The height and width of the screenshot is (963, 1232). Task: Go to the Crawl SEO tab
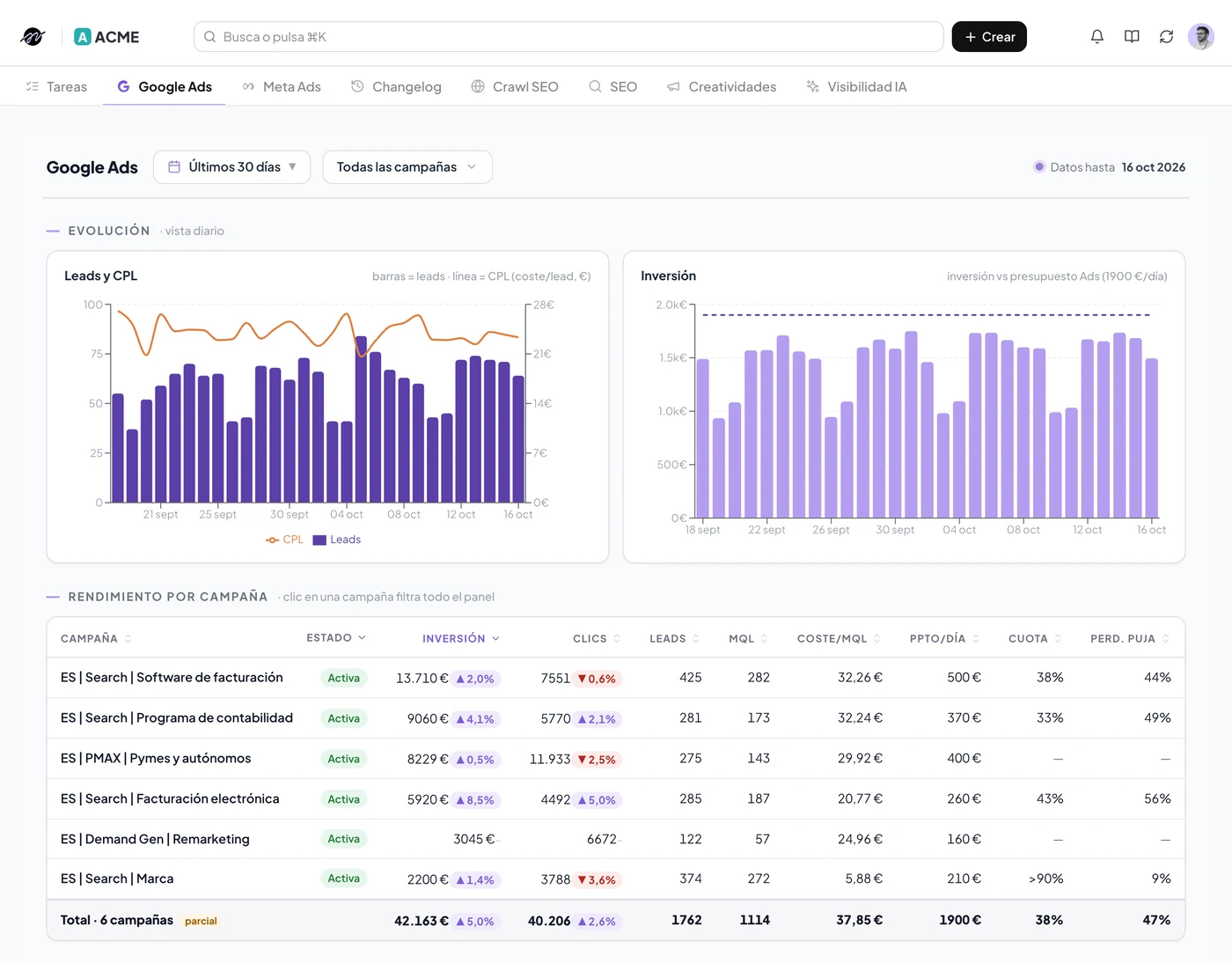click(x=515, y=86)
